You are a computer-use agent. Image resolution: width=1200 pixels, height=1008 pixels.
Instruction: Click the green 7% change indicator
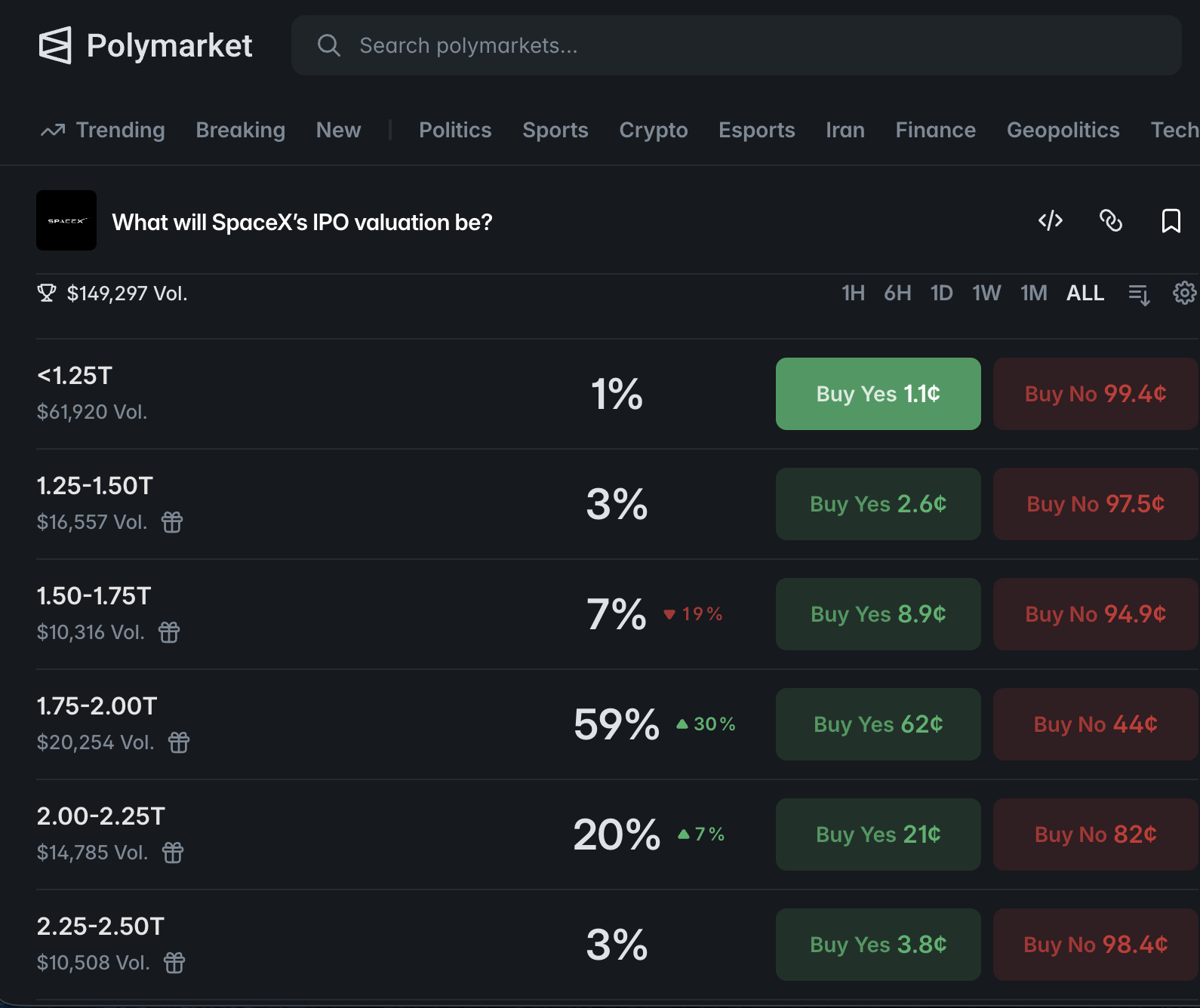(x=701, y=834)
